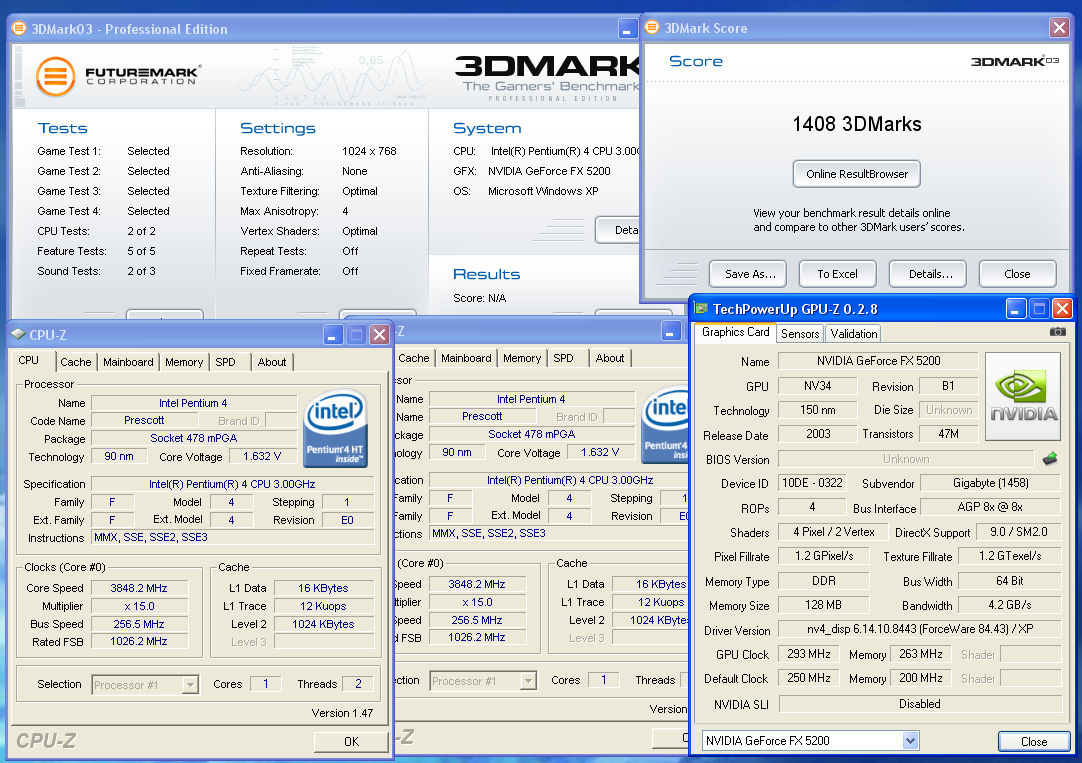Click the front CPU-Z title bar icon
The width and height of the screenshot is (1082, 763).
click(18, 335)
